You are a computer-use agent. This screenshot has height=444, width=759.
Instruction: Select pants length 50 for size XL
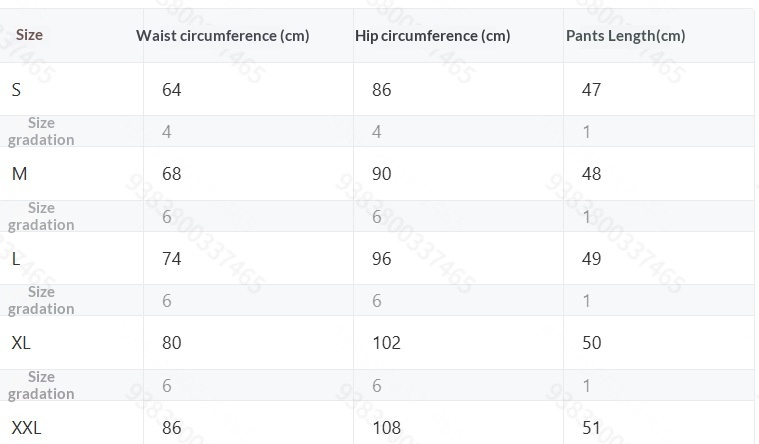pos(591,343)
